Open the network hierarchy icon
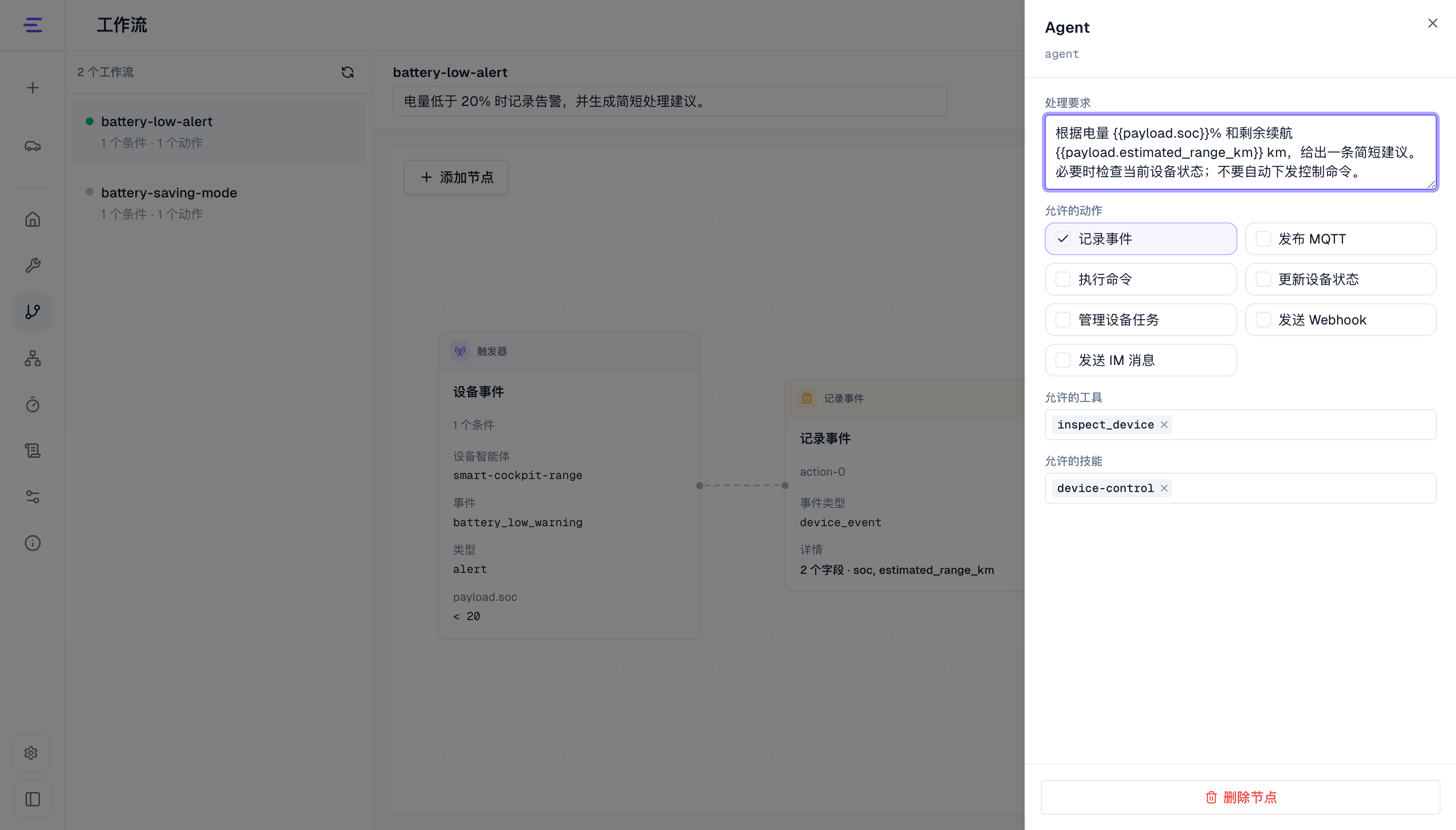 pos(32,358)
